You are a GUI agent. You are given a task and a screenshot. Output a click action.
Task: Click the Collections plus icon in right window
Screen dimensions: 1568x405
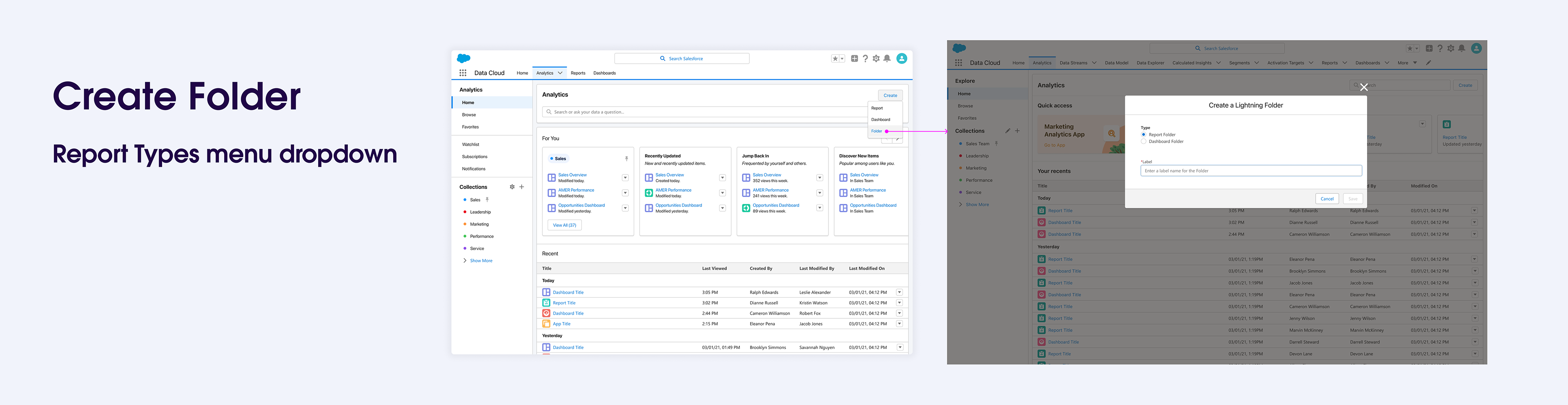1017,131
